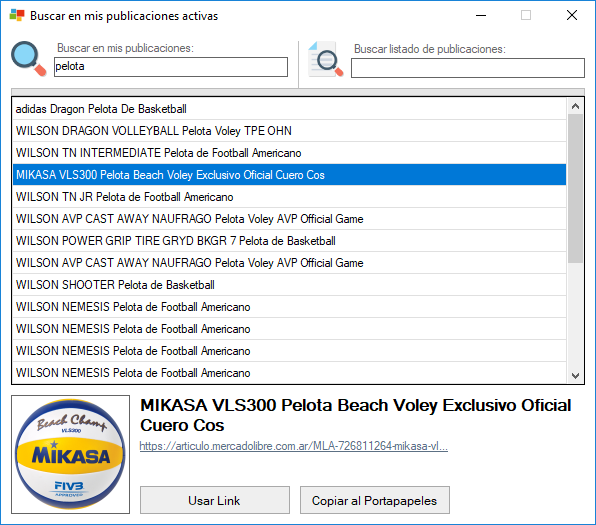Focus the 'Buscar listado de publicaciones' field
This screenshot has width=596, height=525.
tap(468, 68)
